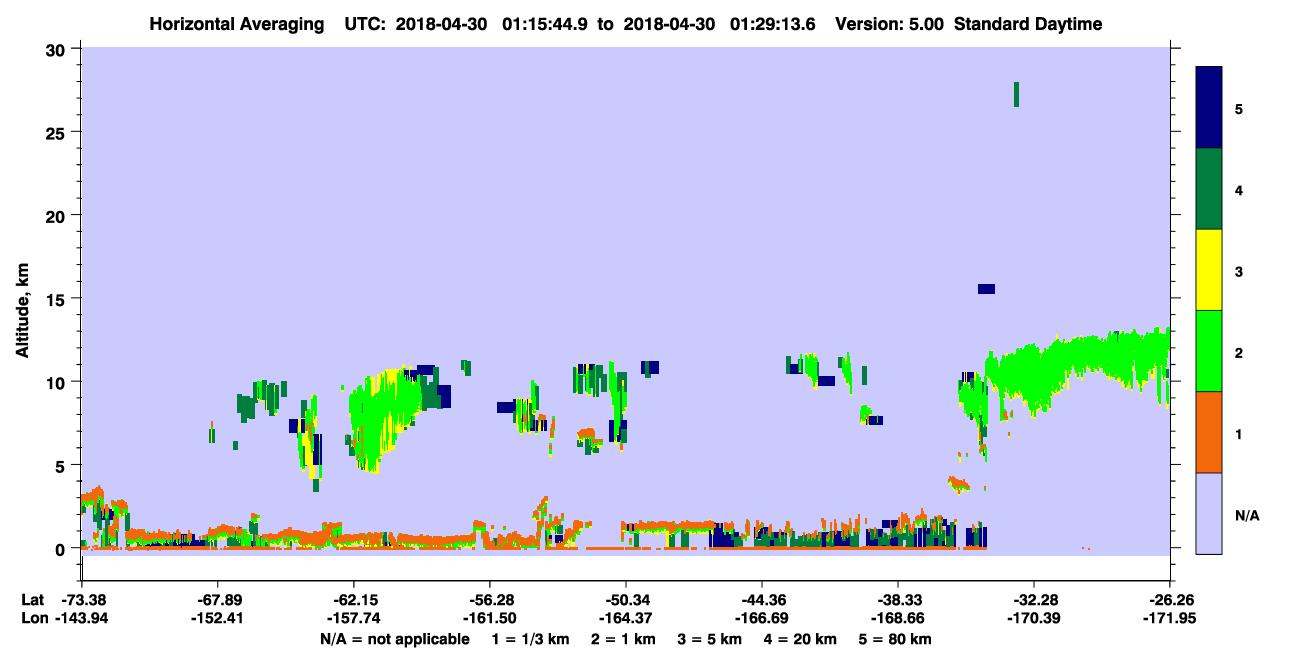
Task: Click the 'Version: 5.00' text
Action: coord(891,24)
